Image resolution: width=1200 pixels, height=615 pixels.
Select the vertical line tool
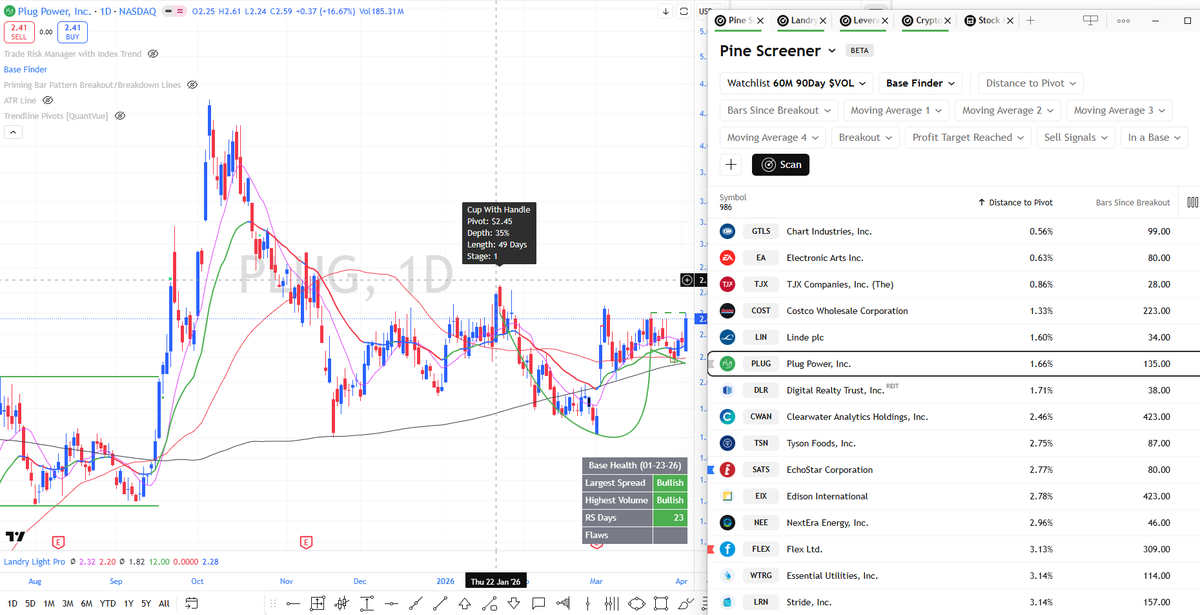[x=587, y=603]
